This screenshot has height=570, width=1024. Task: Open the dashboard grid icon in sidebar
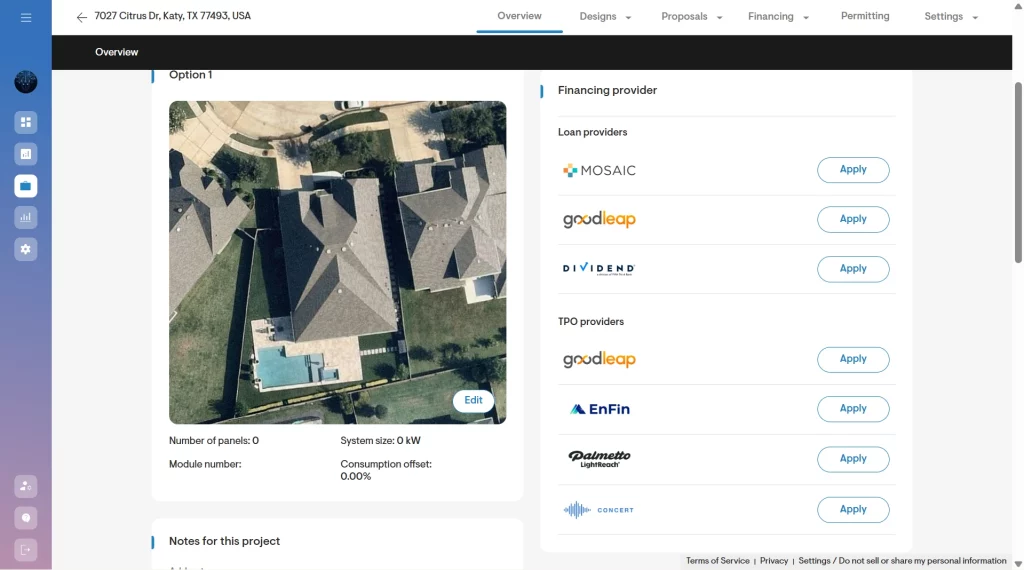26,122
